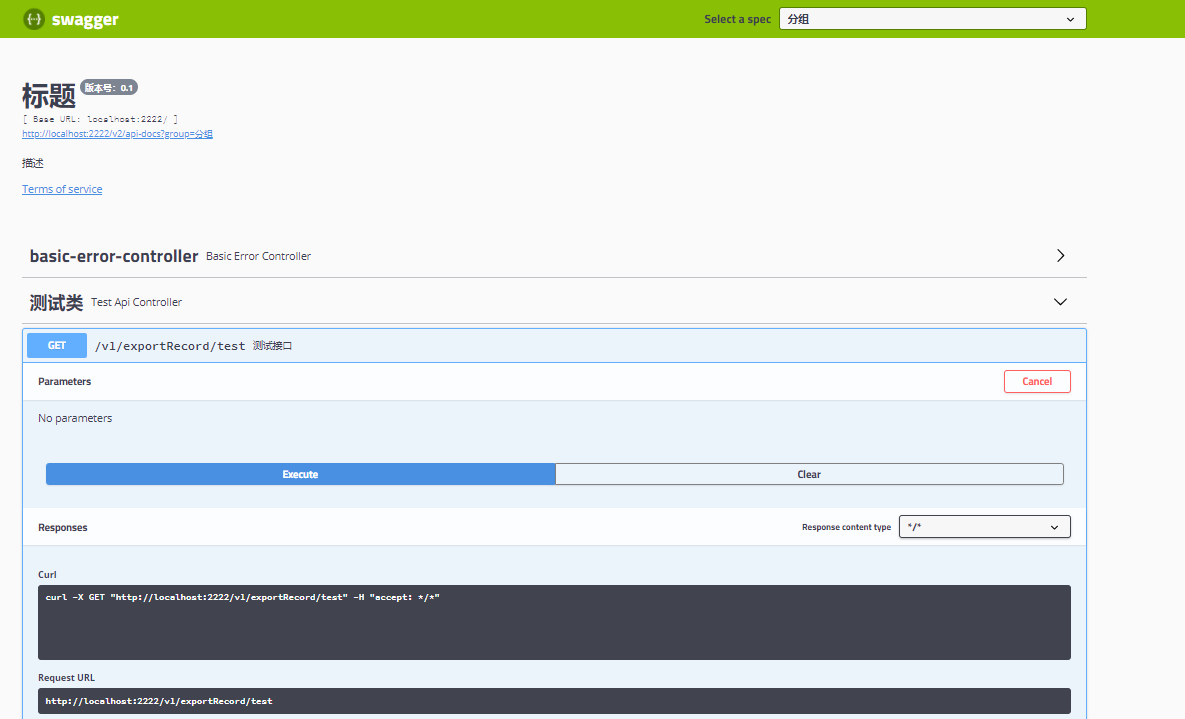Click the 标题 title heading
Viewport: 1185px width, 719px height.
point(48,96)
